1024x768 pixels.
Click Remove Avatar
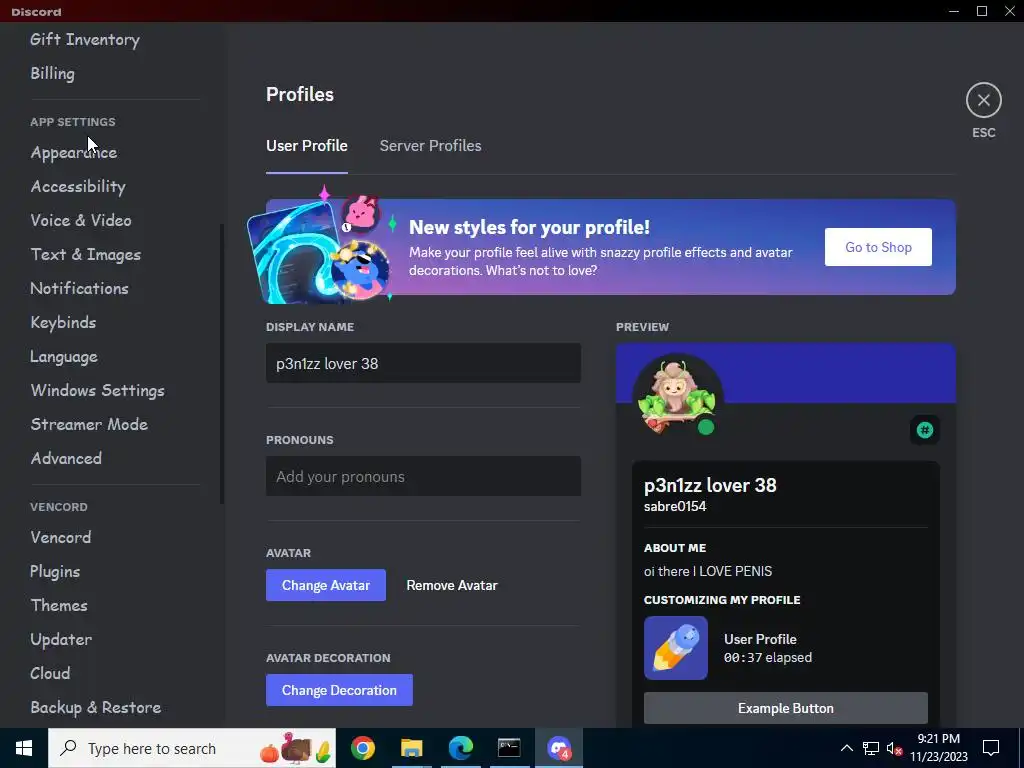pos(452,585)
